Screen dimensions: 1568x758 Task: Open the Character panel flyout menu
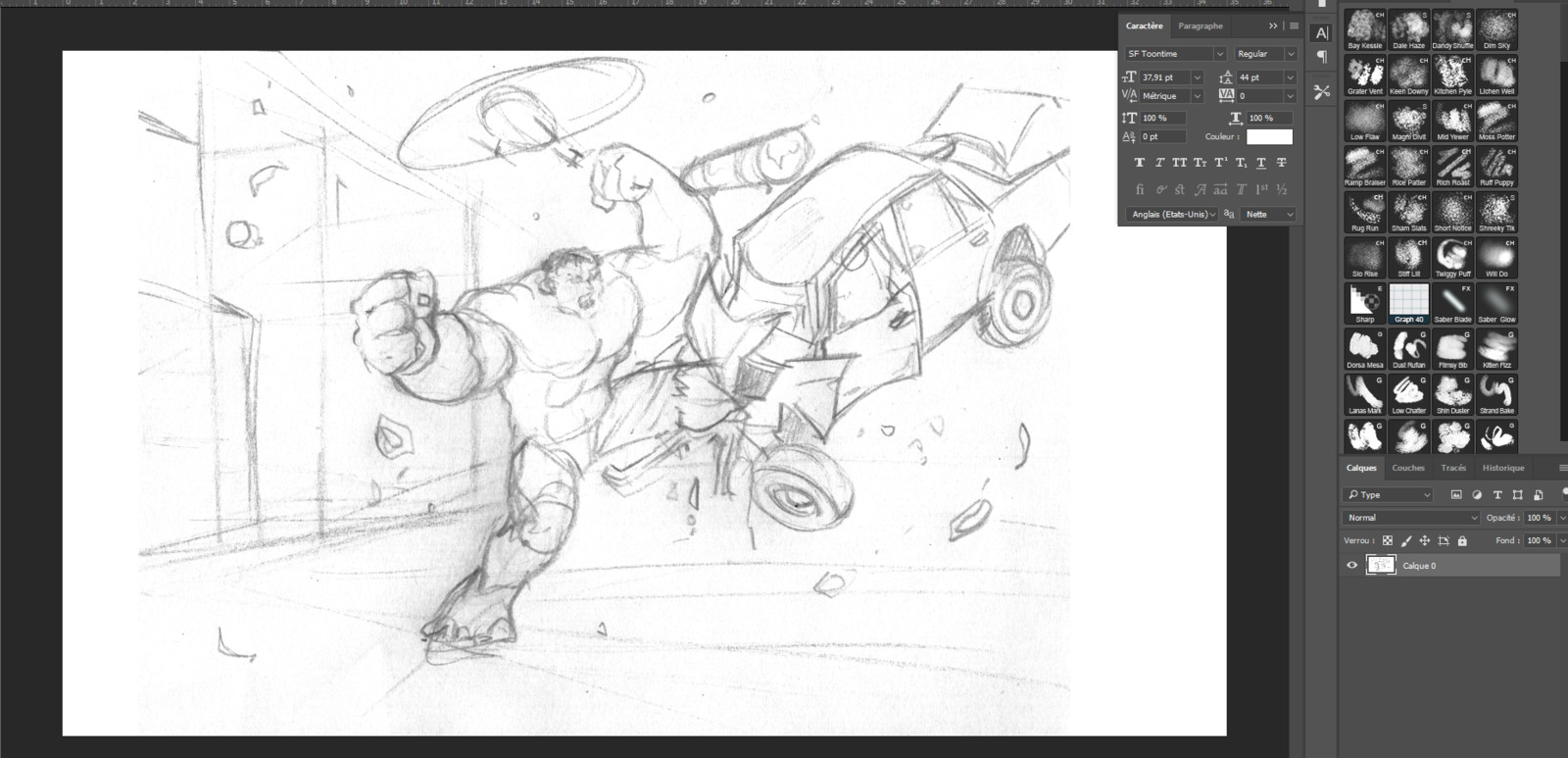coord(1295,26)
